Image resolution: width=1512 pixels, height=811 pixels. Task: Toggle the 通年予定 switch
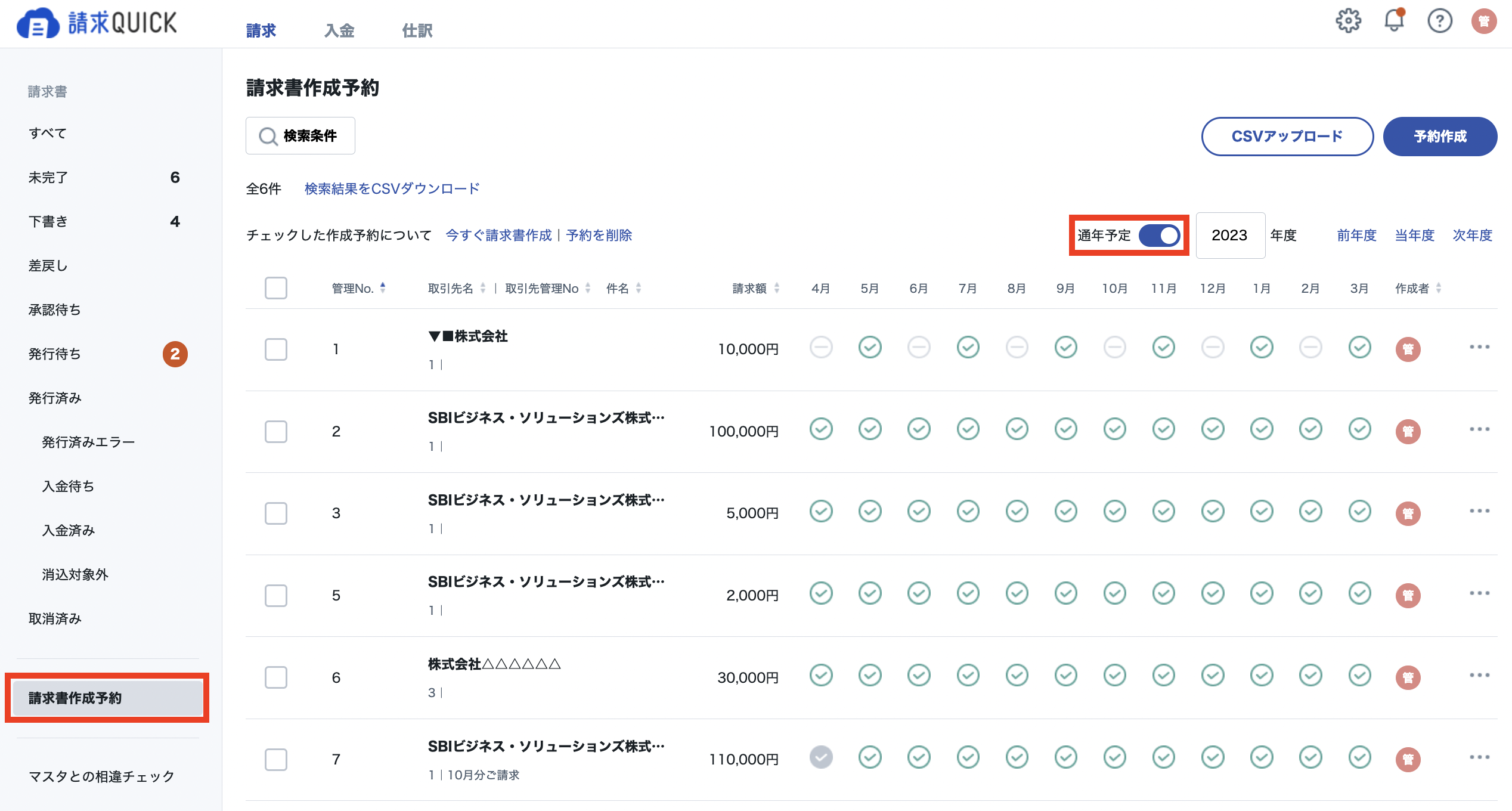click(x=1159, y=236)
